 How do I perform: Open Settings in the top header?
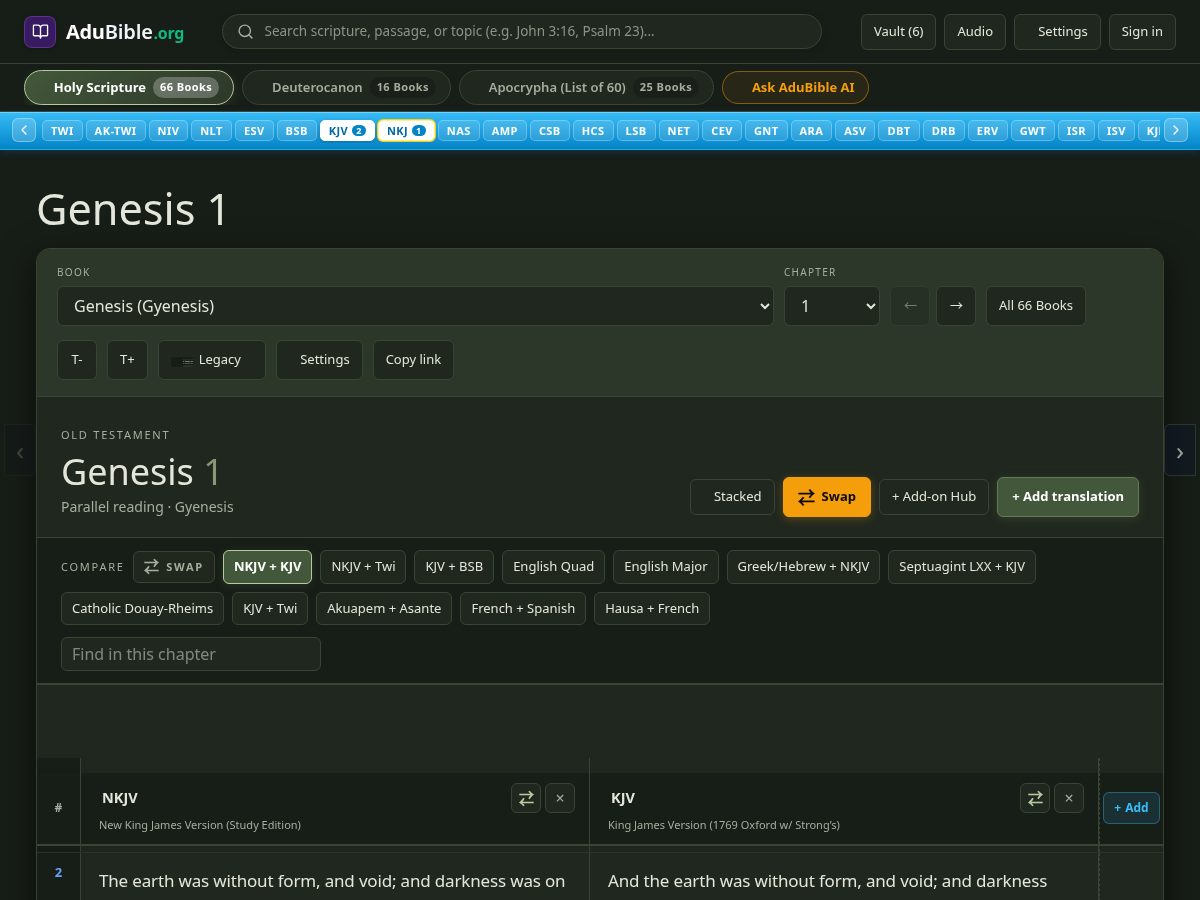1057,32
